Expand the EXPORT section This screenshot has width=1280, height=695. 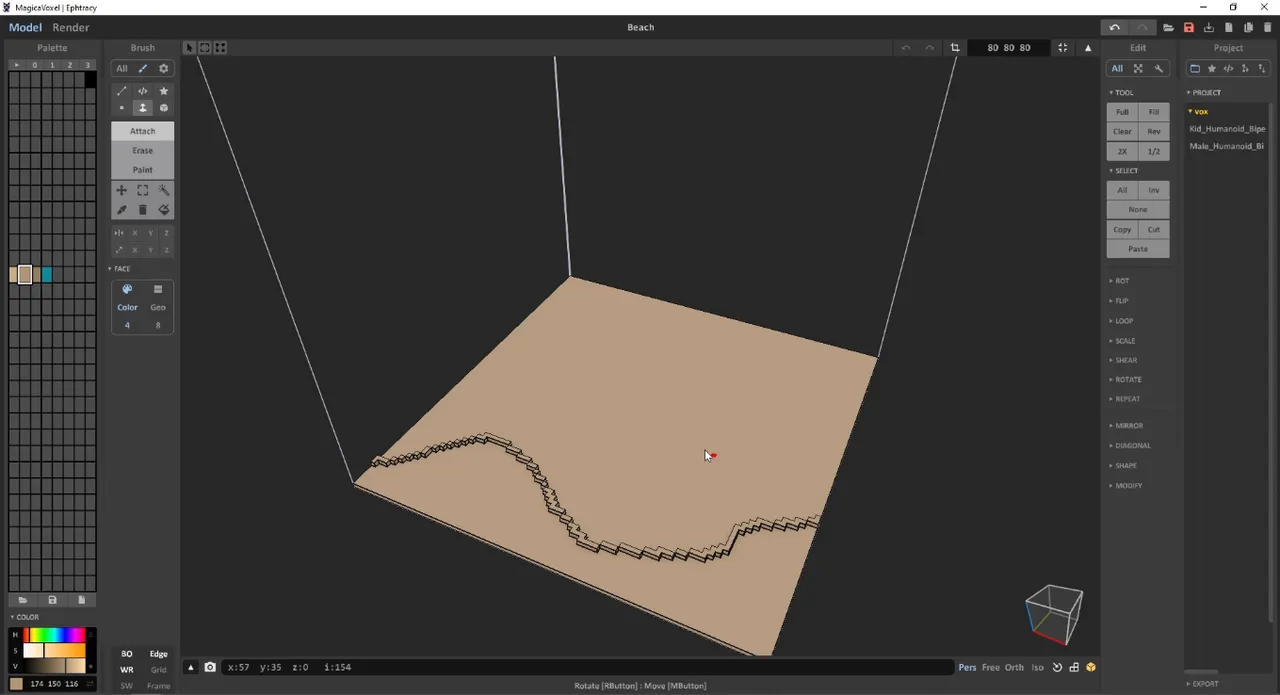pyautogui.click(x=1203, y=684)
